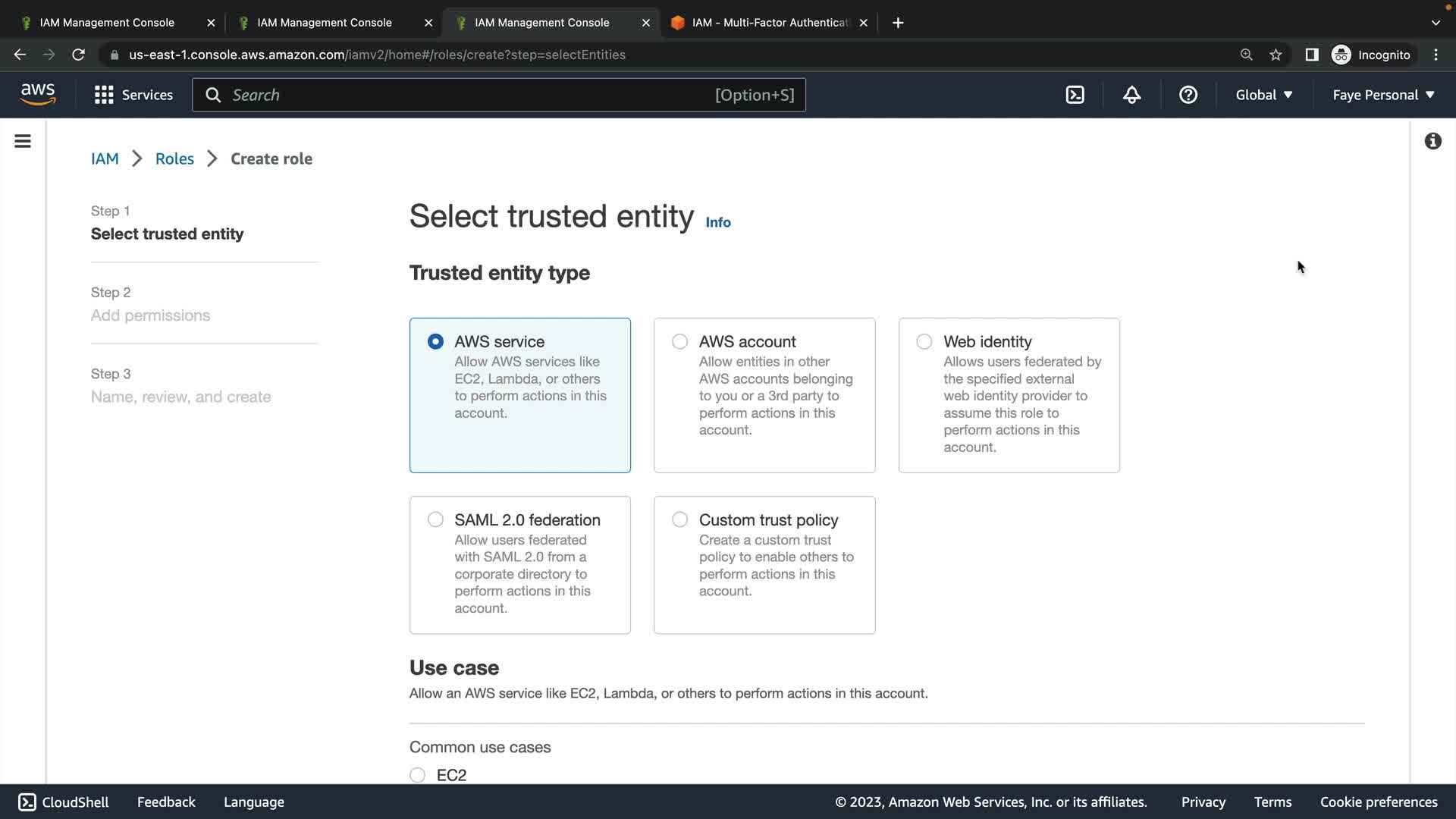Pick the Custom trust policy option
This screenshot has height=819, width=1456.
click(x=679, y=520)
